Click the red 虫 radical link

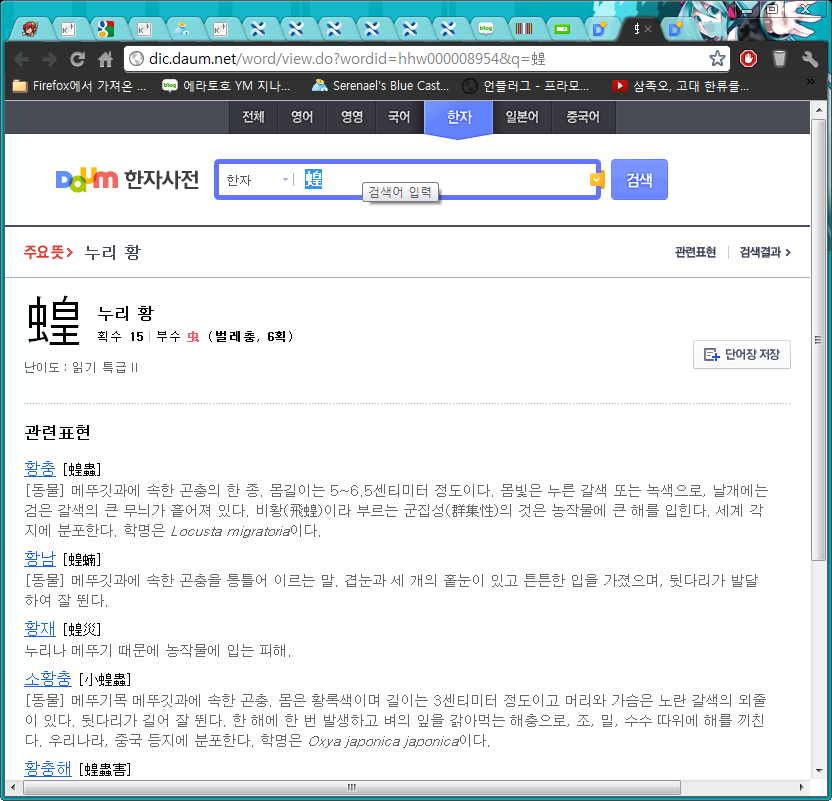193,336
